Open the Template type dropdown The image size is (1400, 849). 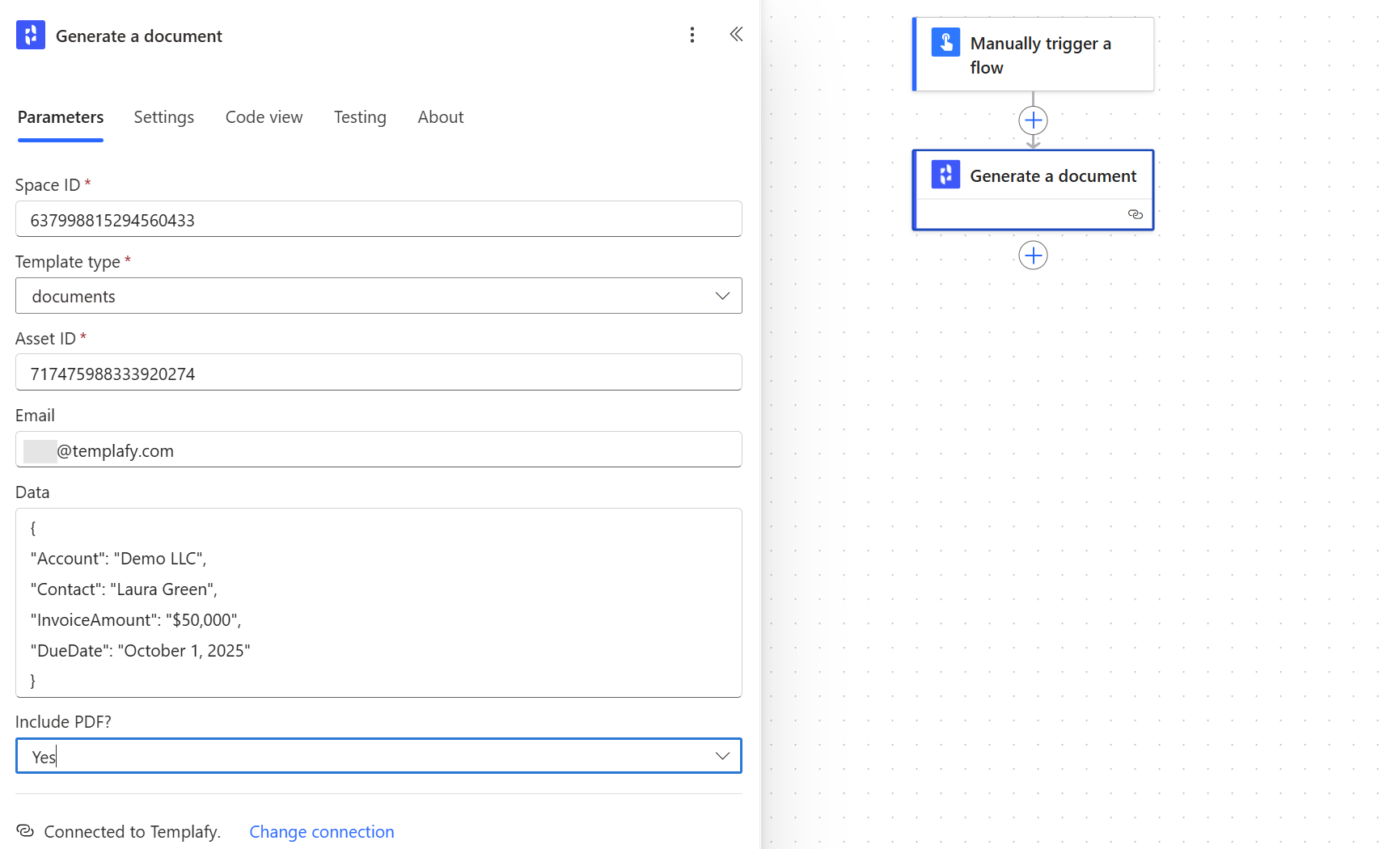pos(721,295)
